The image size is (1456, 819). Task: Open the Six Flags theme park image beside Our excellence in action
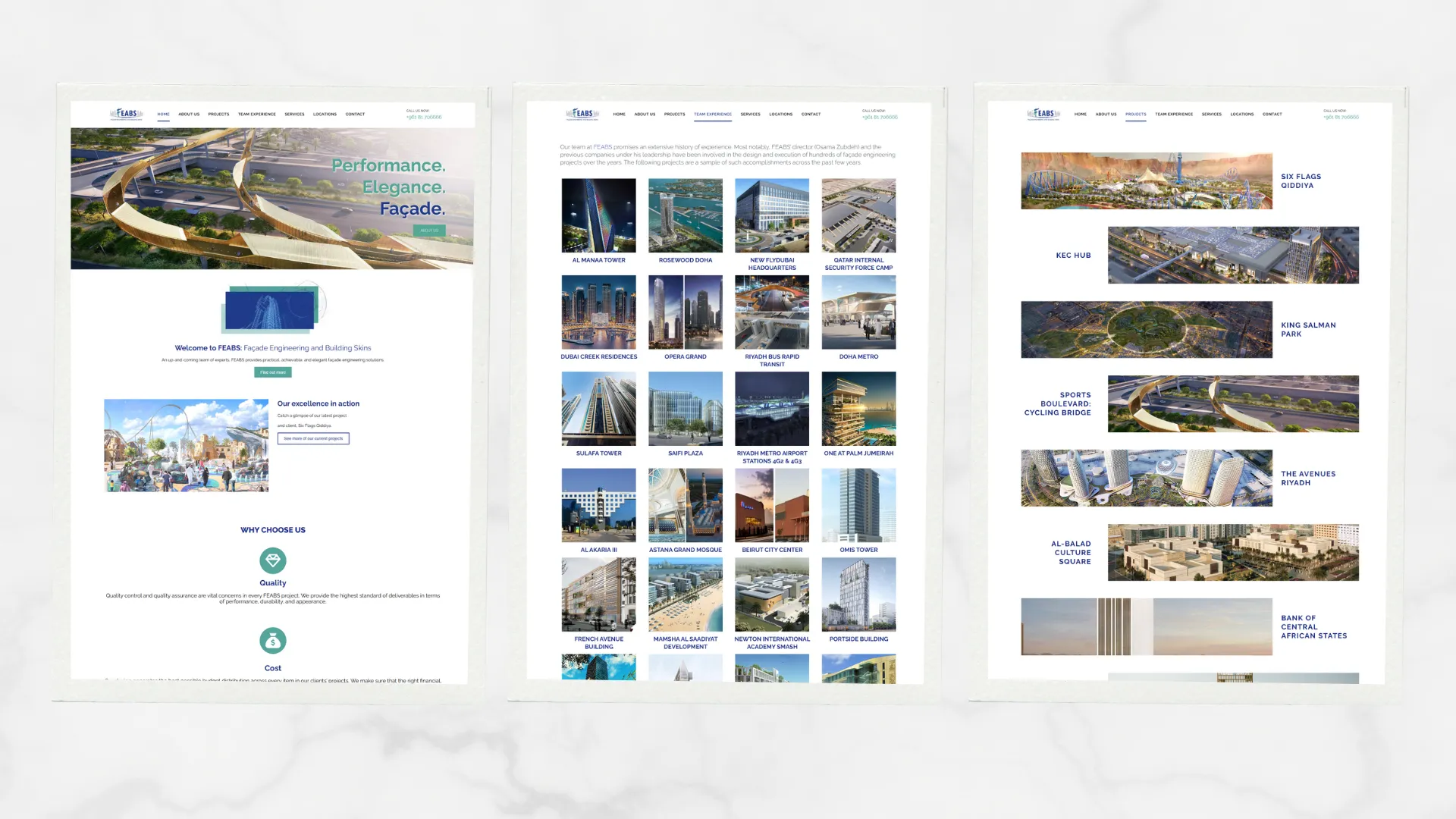187,446
